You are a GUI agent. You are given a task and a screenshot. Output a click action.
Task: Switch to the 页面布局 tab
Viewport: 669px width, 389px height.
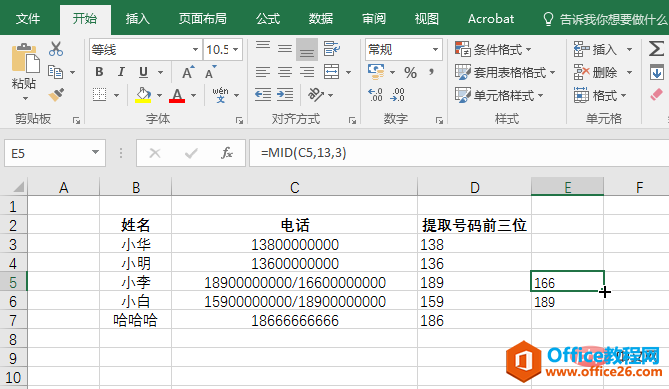point(203,19)
